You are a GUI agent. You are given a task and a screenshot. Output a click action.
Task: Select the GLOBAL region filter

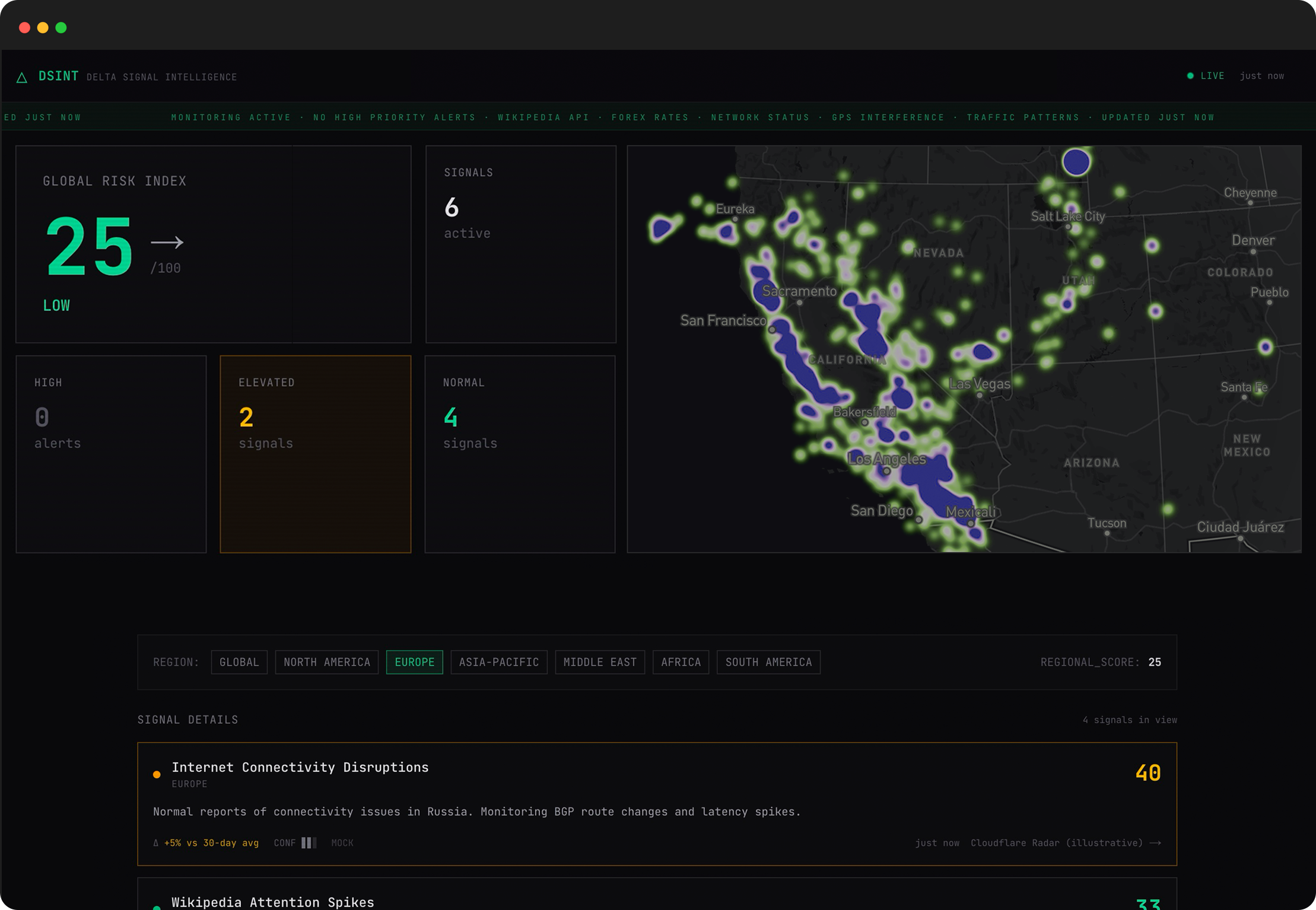tap(239, 662)
